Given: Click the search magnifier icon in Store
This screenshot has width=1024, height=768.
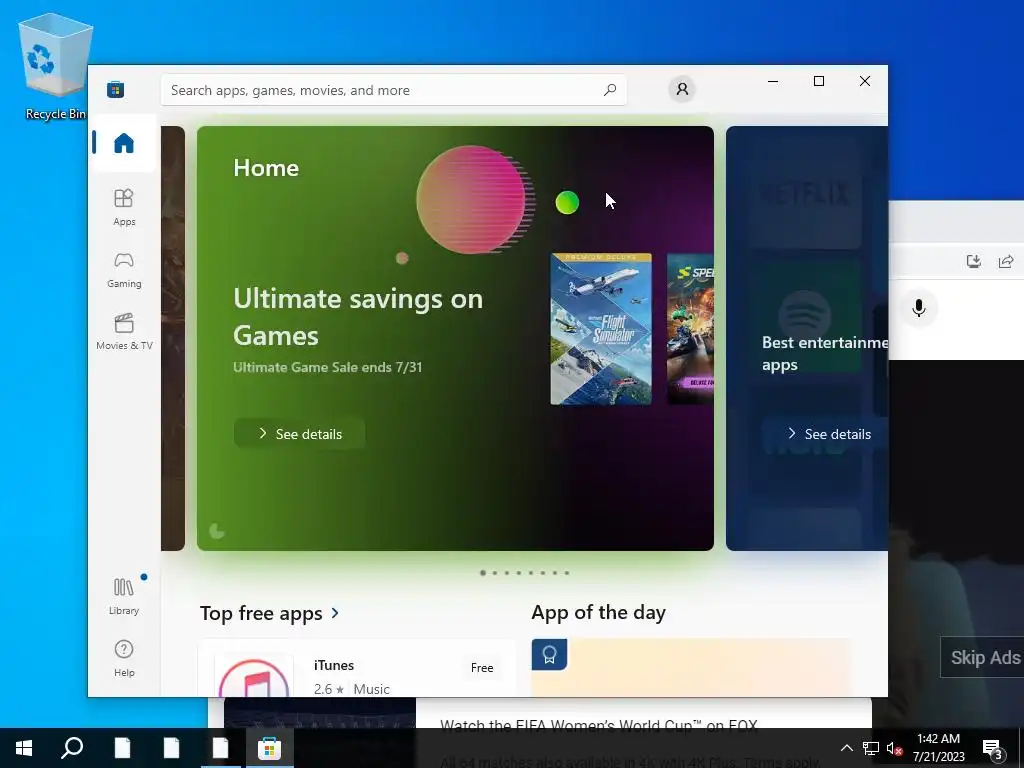Looking at the screenshot, I should [x=609, y=90].
